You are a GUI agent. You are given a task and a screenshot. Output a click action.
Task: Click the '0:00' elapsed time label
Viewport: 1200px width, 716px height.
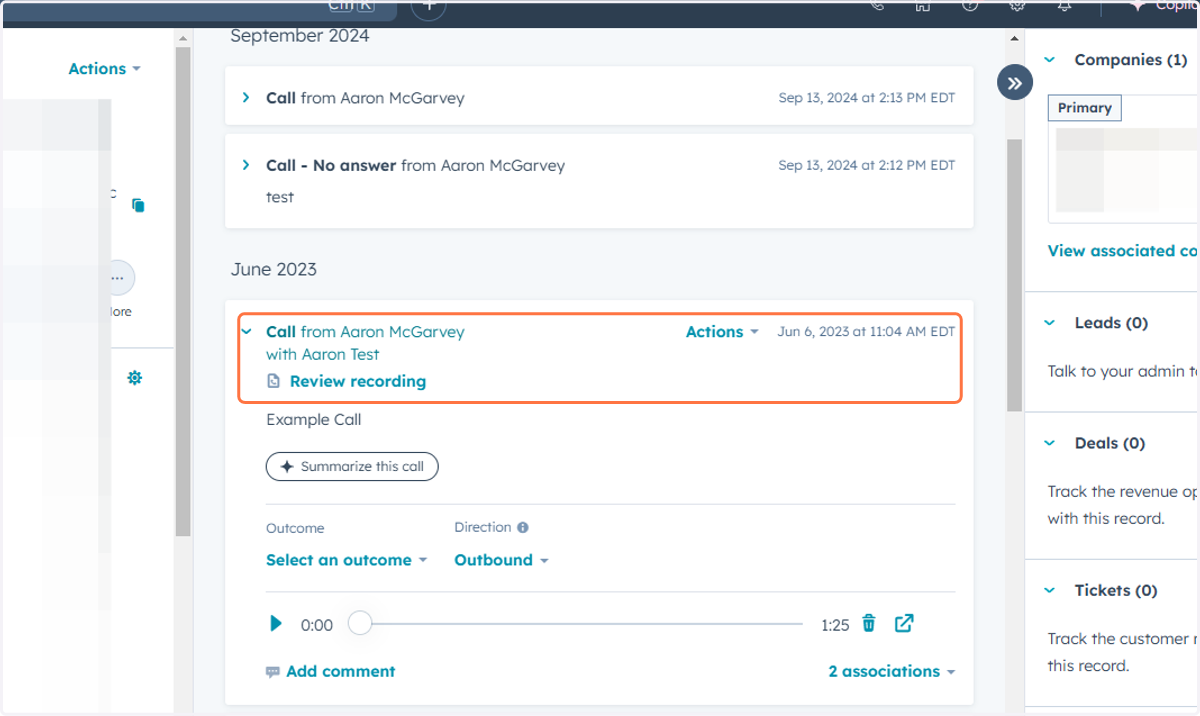317,625
